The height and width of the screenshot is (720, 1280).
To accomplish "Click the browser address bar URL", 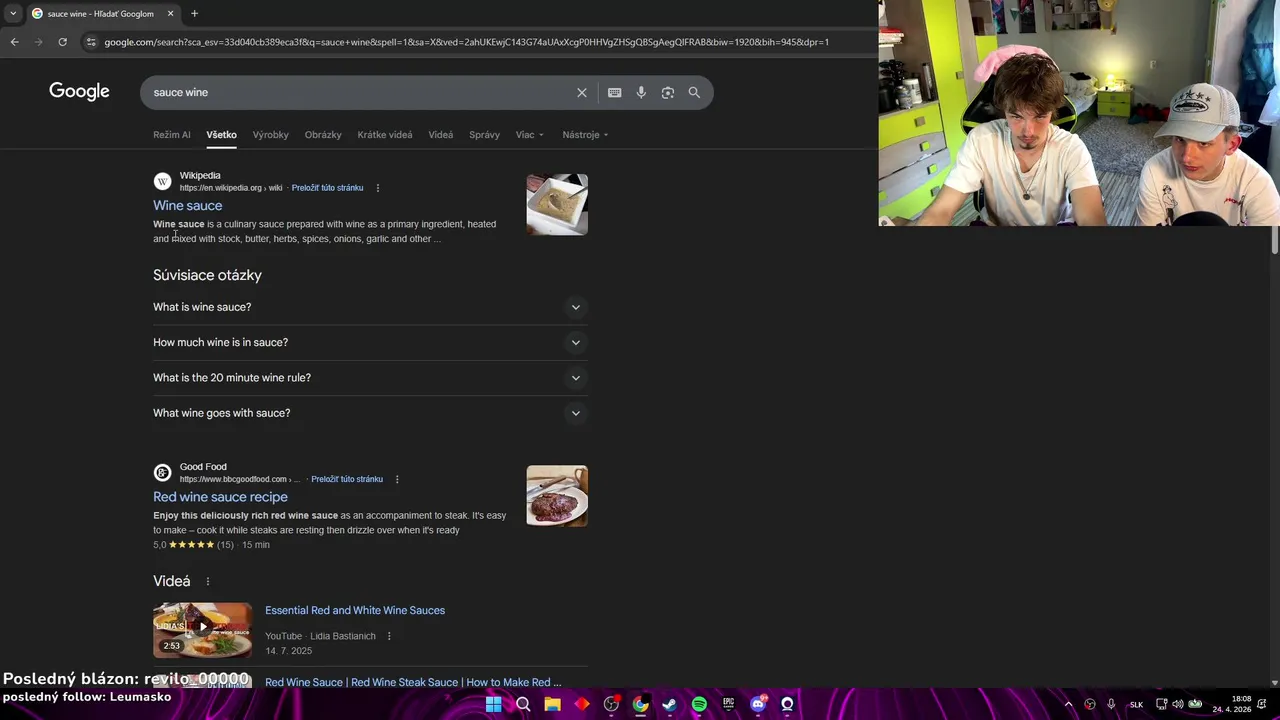I will (466, 42).
